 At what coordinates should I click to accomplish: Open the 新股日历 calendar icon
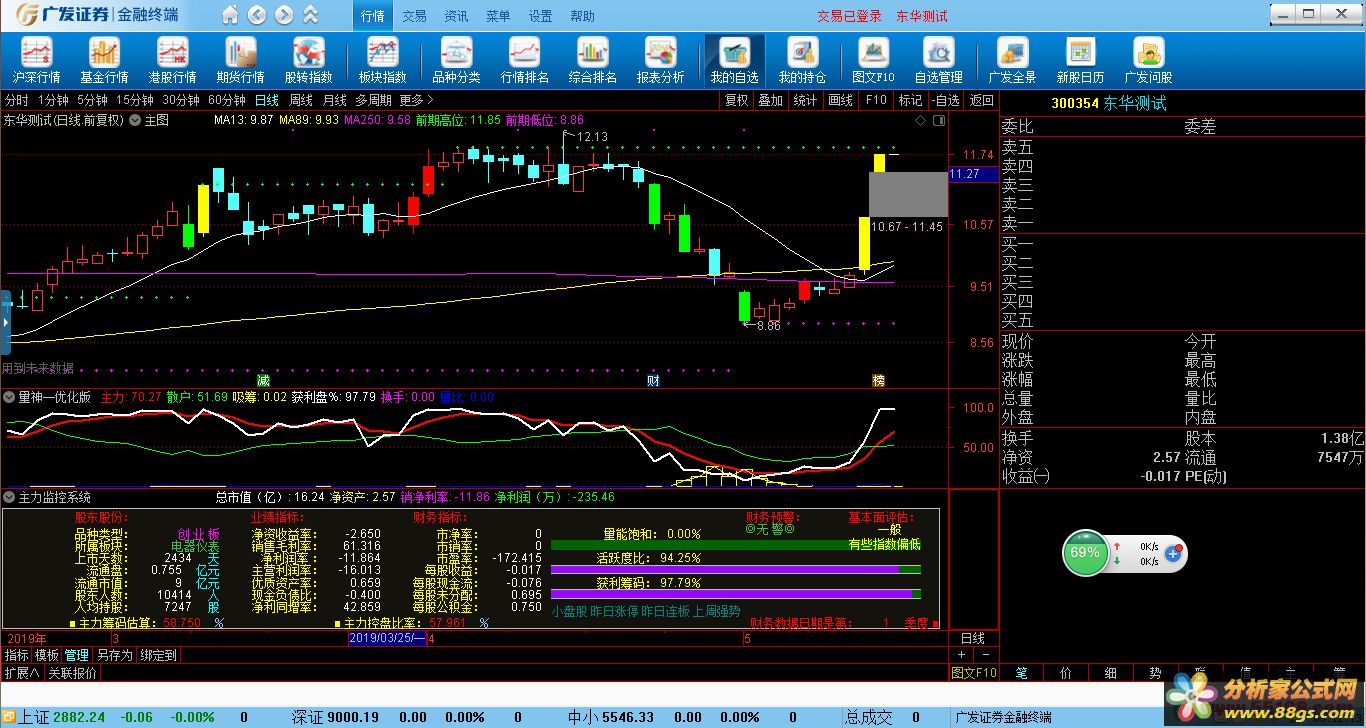click(x=1080, y=60)
